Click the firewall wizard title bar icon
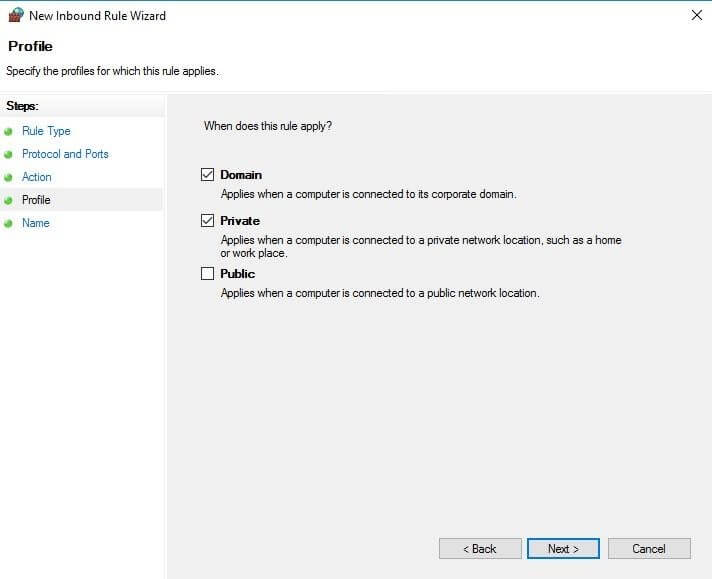712x579 pixels. (x=16, y=15)
